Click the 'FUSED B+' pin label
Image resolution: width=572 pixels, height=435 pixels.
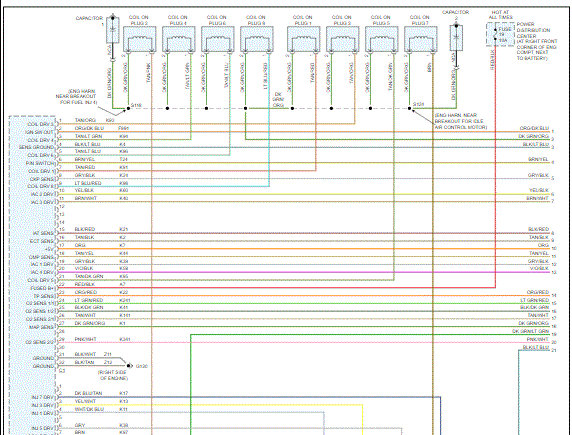click(42, 288)
